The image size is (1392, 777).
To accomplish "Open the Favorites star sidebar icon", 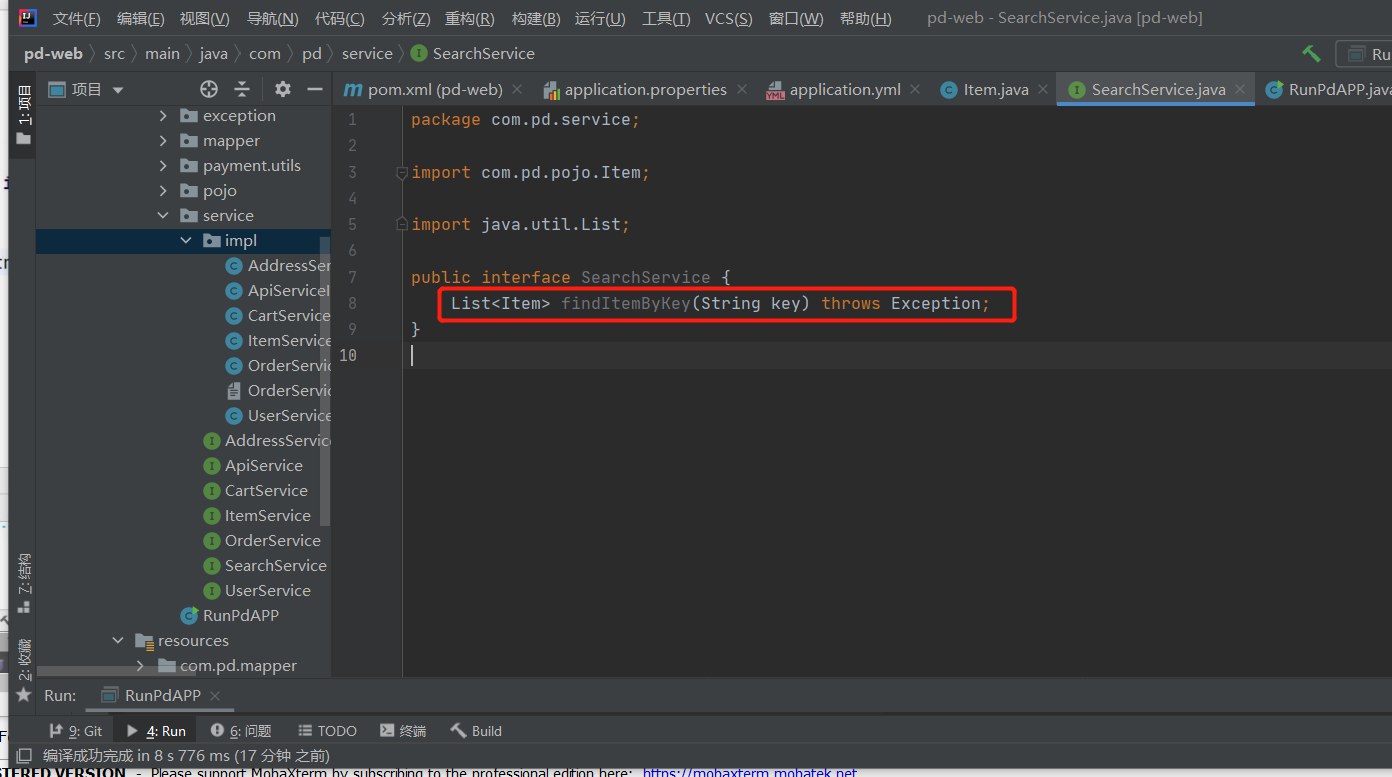I will [24, 694].
